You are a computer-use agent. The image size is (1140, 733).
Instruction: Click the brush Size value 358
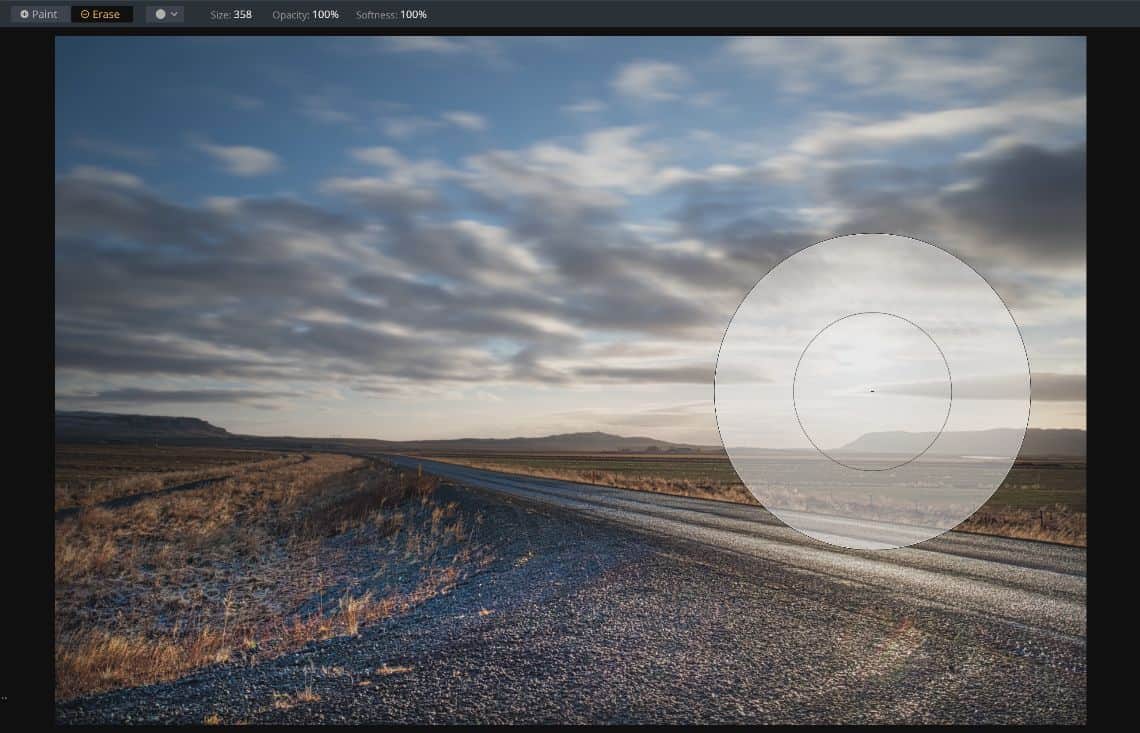pyautogui.click(x=243, y=15)
